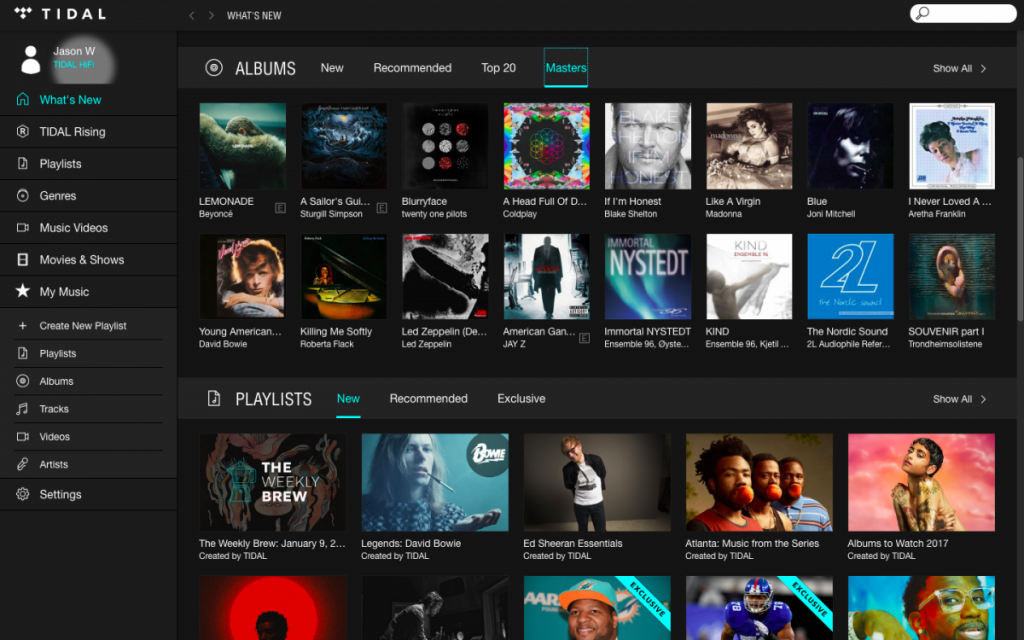The height and width of the screenshot is (640, 1024).
Task: Click the TIDAL logo icon
Action: tap(23, 13)
